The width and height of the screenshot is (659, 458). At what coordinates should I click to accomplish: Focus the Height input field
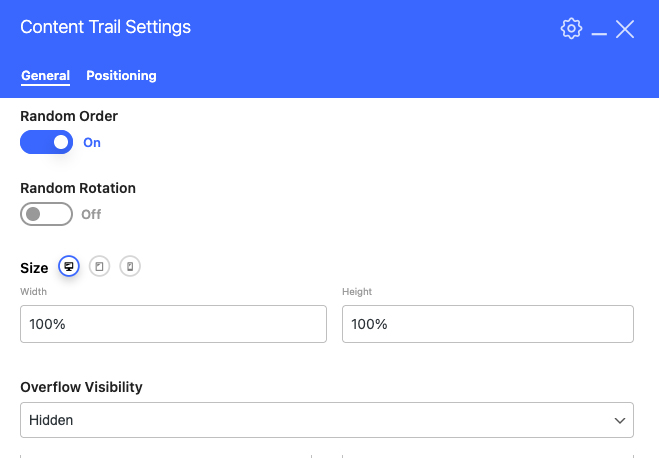pyautogui.click(x=487, y=325)
